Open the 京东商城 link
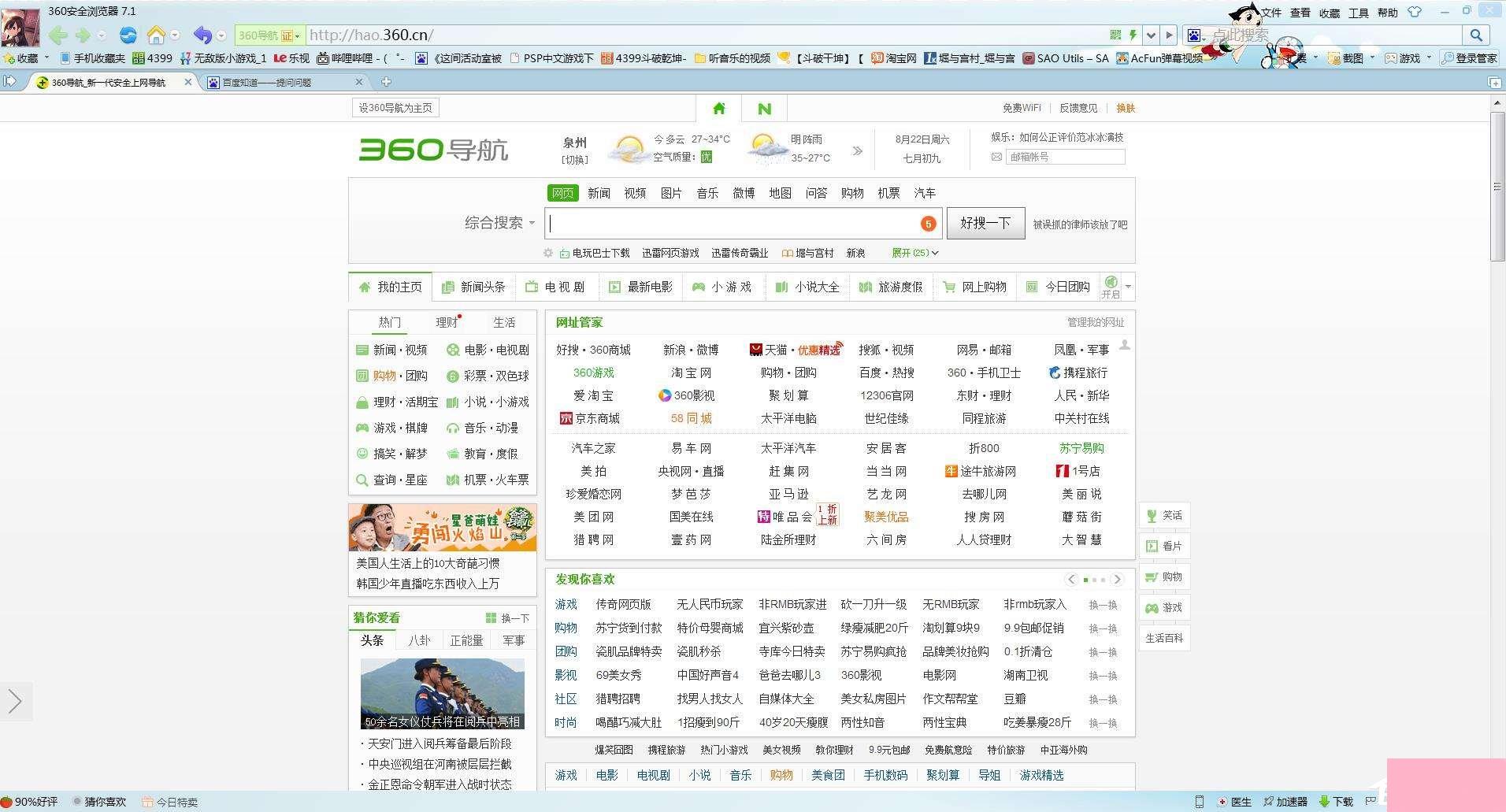This screenshot has height=812, width=1506. [589, 418]
